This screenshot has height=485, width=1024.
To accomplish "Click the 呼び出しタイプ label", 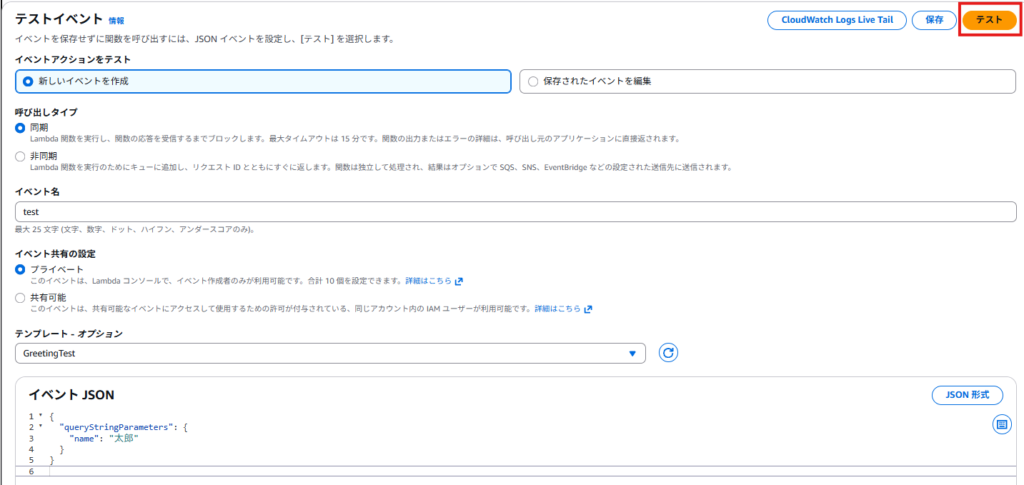I will point(46,112).
